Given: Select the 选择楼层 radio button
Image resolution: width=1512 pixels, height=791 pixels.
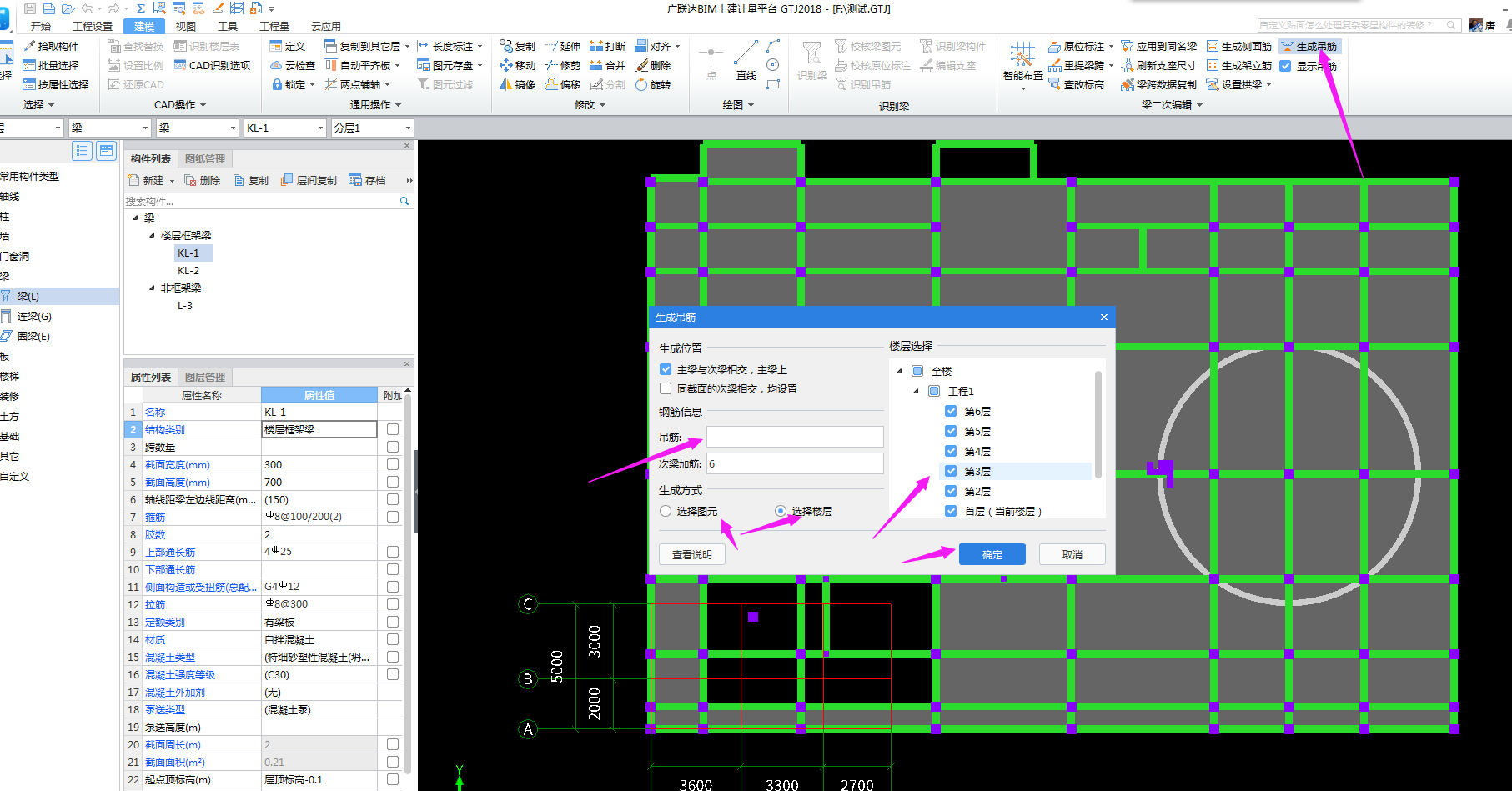Looking at the screenshot, I should pos(781,511).
